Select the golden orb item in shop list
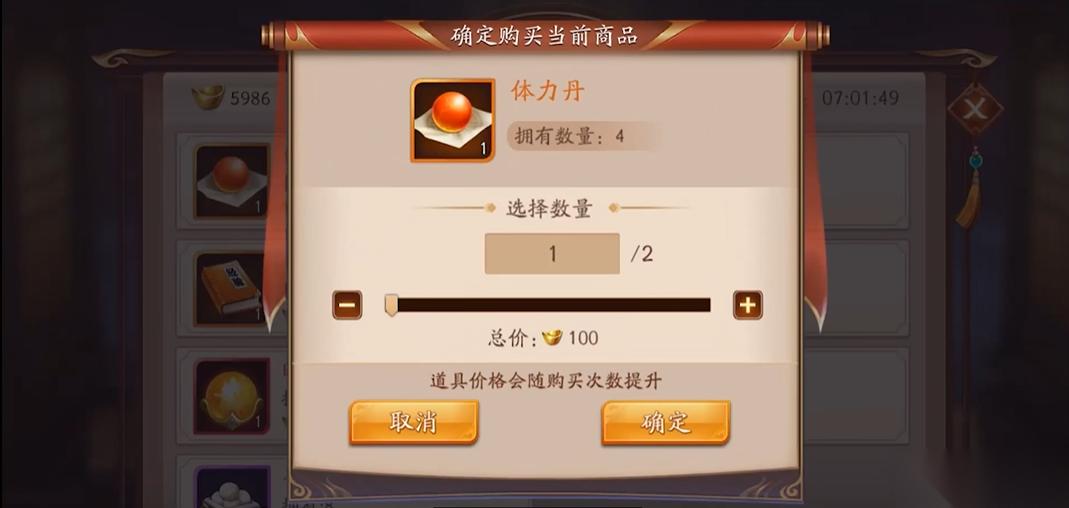 coord(232,396)
